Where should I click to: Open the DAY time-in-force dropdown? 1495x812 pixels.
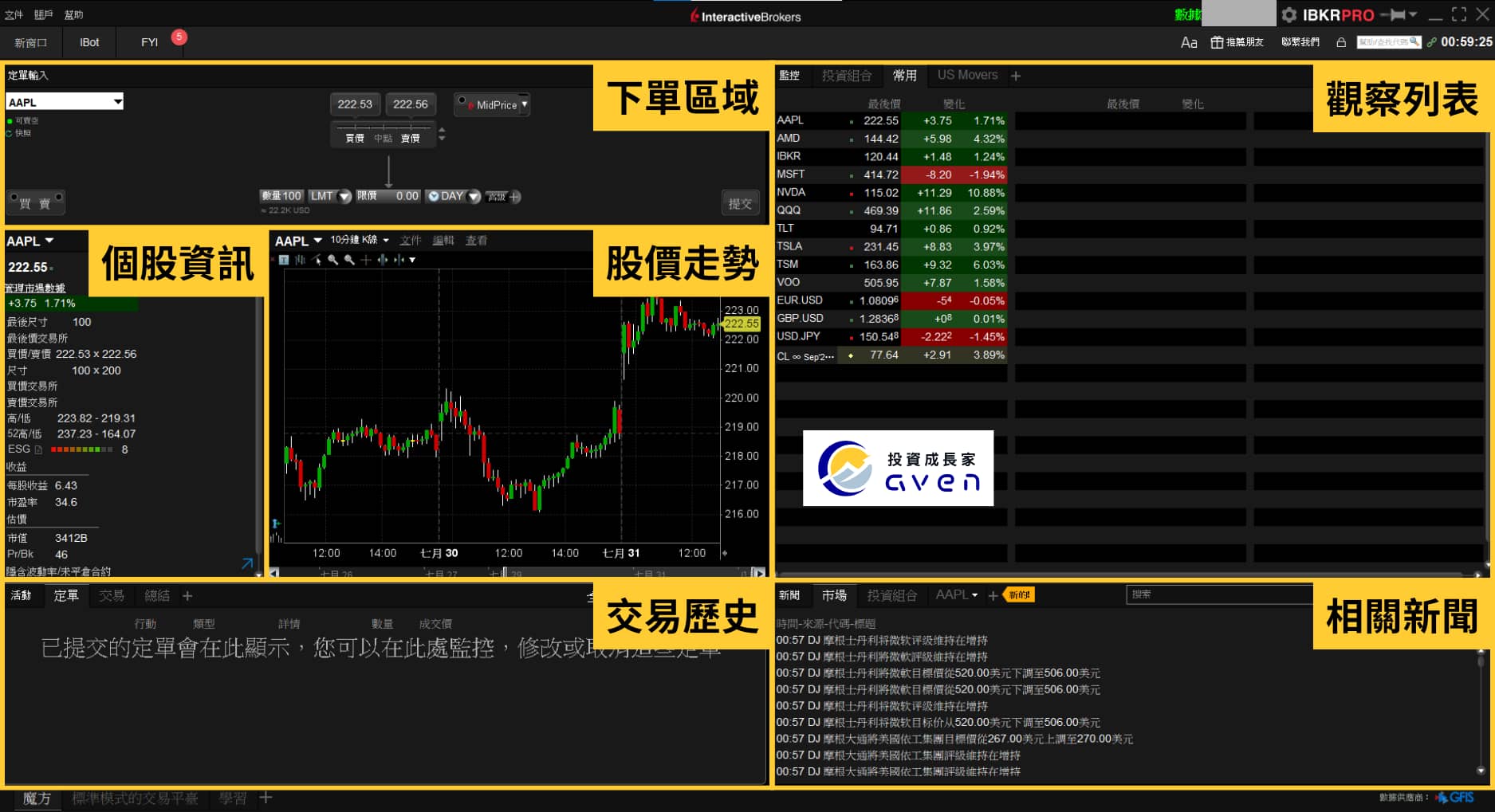point(474,196)
